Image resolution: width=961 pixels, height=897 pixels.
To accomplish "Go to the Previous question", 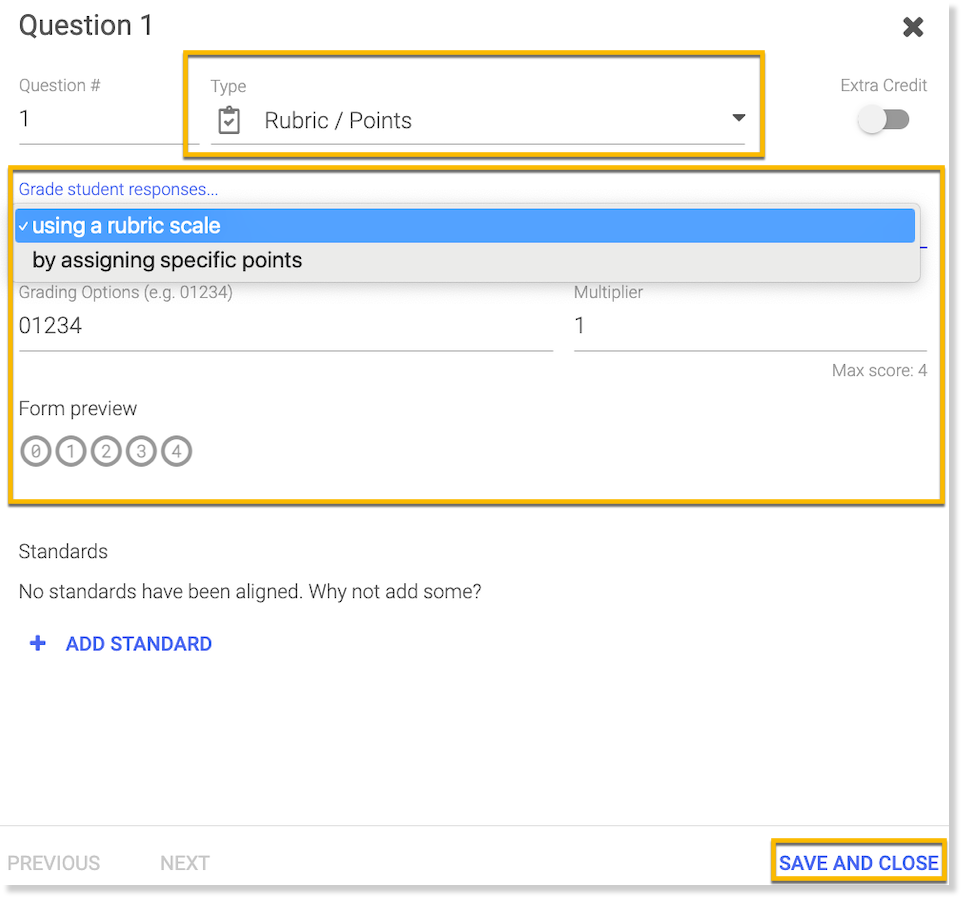I will (x=54, y=863).
